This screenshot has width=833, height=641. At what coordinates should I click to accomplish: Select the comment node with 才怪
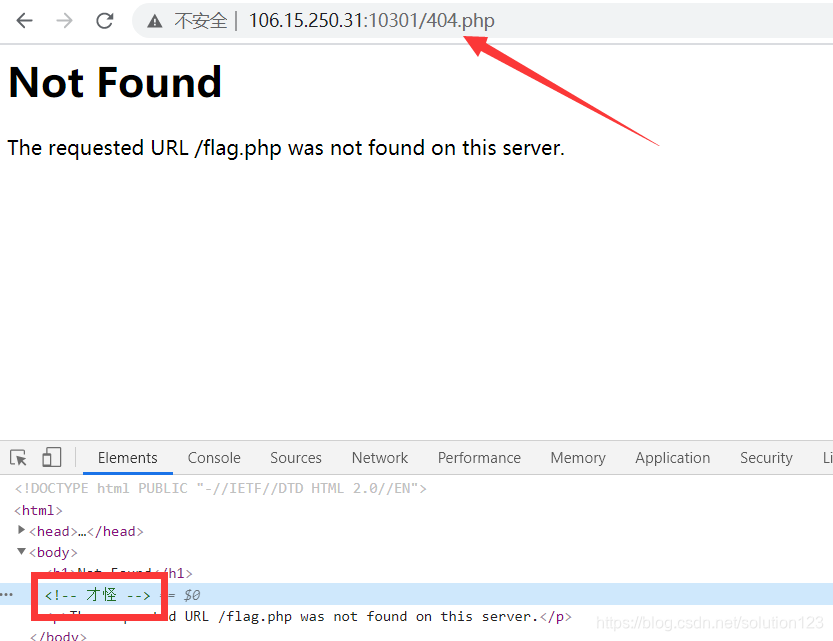pos(98,595)
